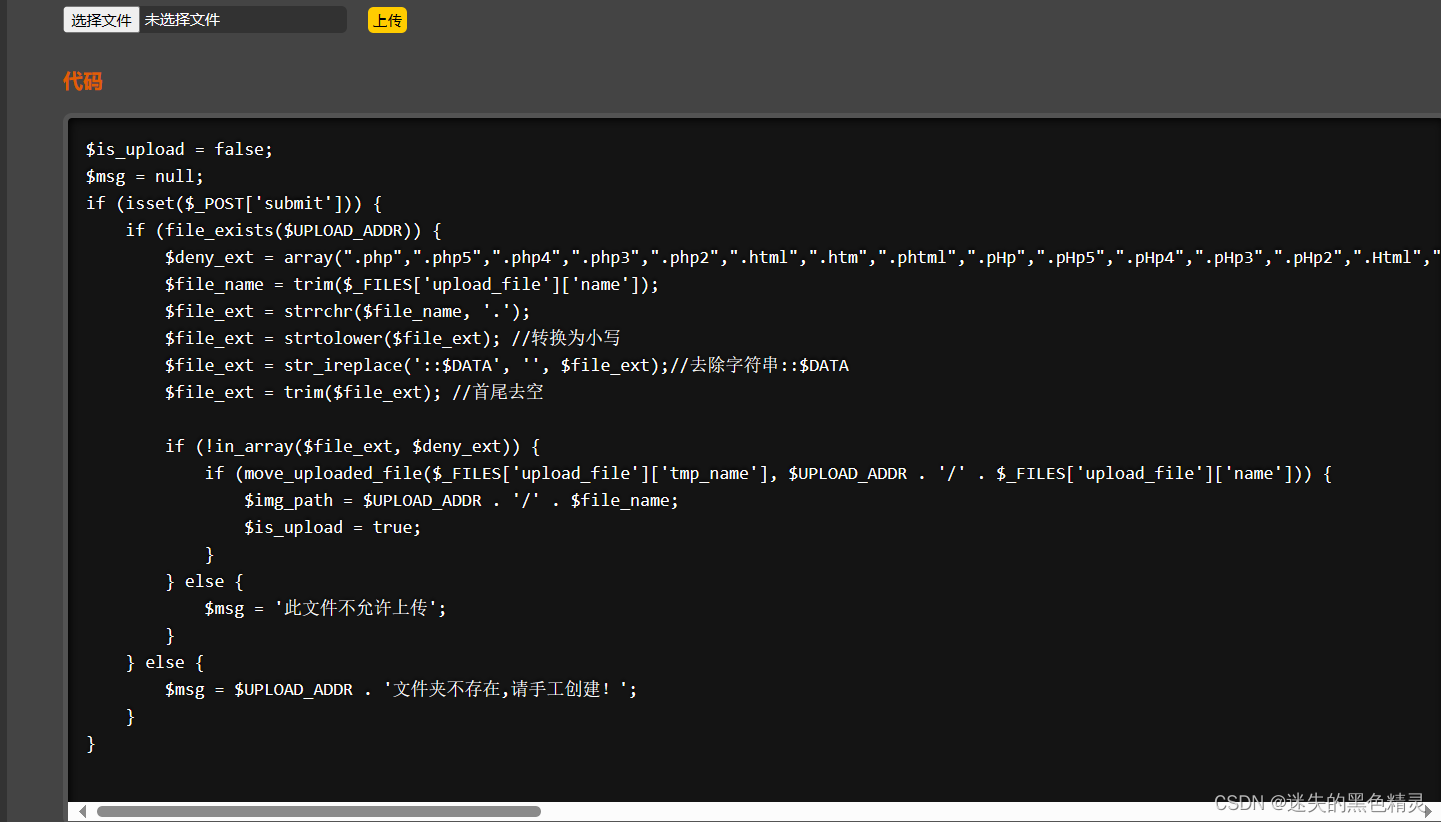Click the strrchr($file_name, '.') line
The height and width of the screenshot is (822, 1441).
[x=348, y=311]
